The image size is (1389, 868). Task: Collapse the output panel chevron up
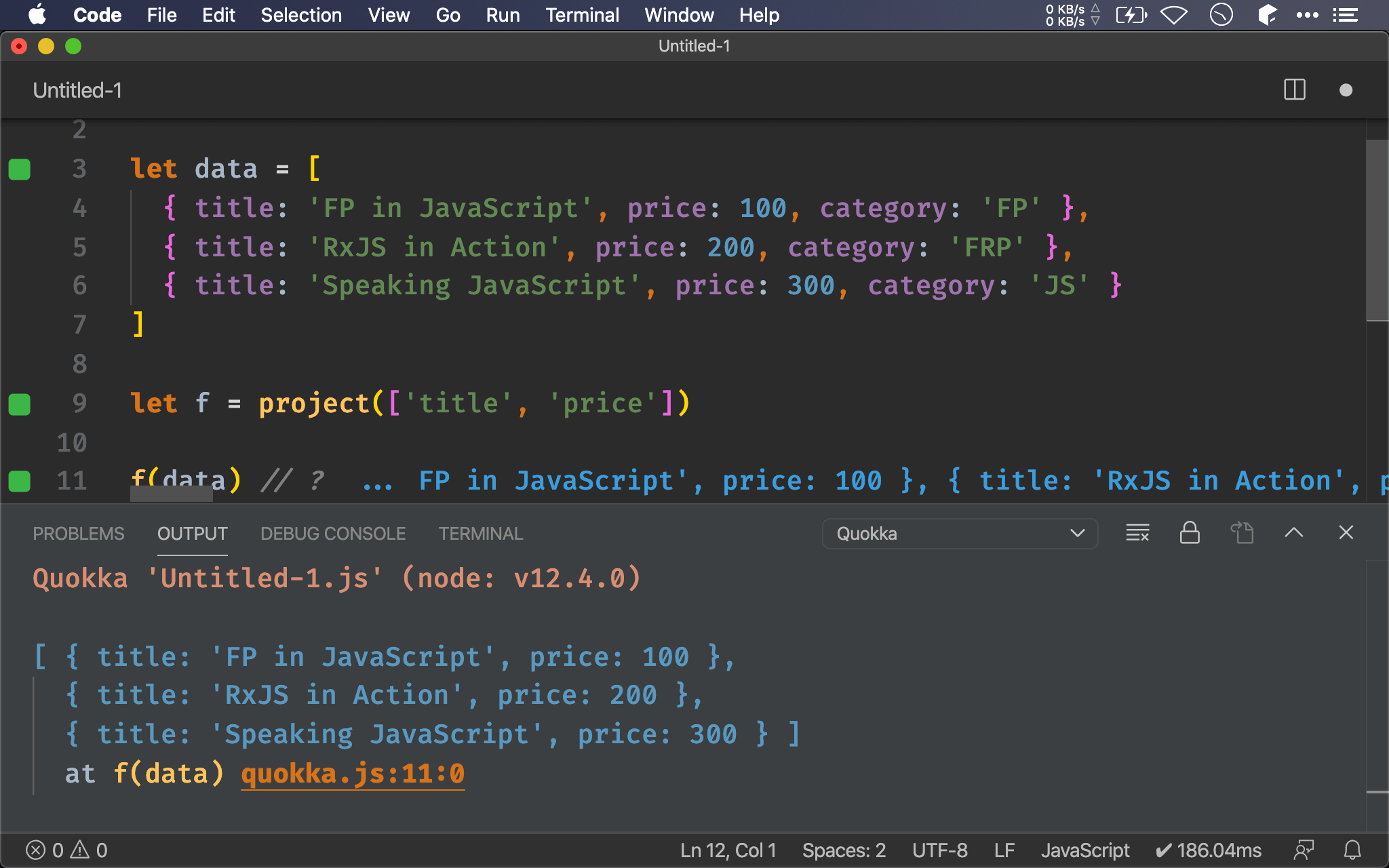click(1294, 533)
